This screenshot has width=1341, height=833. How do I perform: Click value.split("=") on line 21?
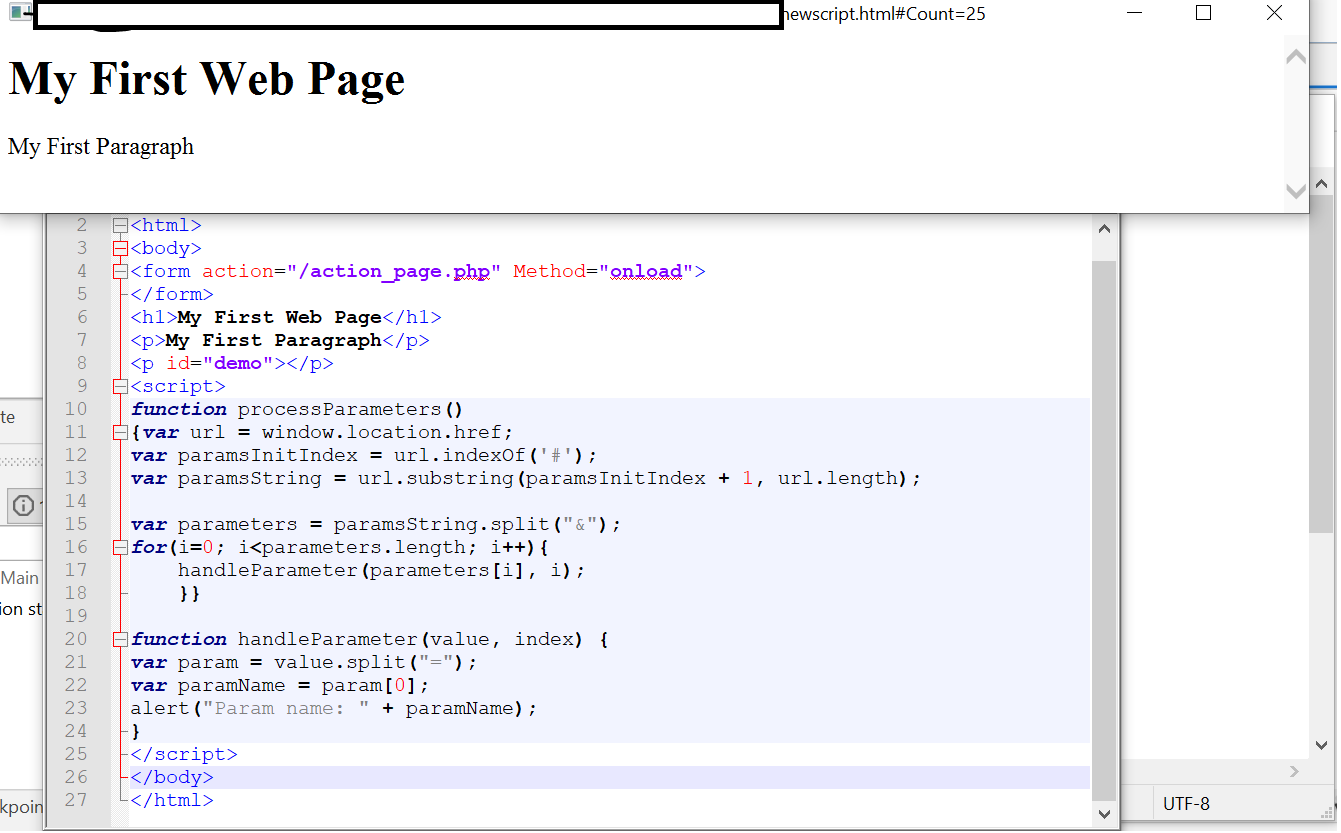(x=363, y=663)
